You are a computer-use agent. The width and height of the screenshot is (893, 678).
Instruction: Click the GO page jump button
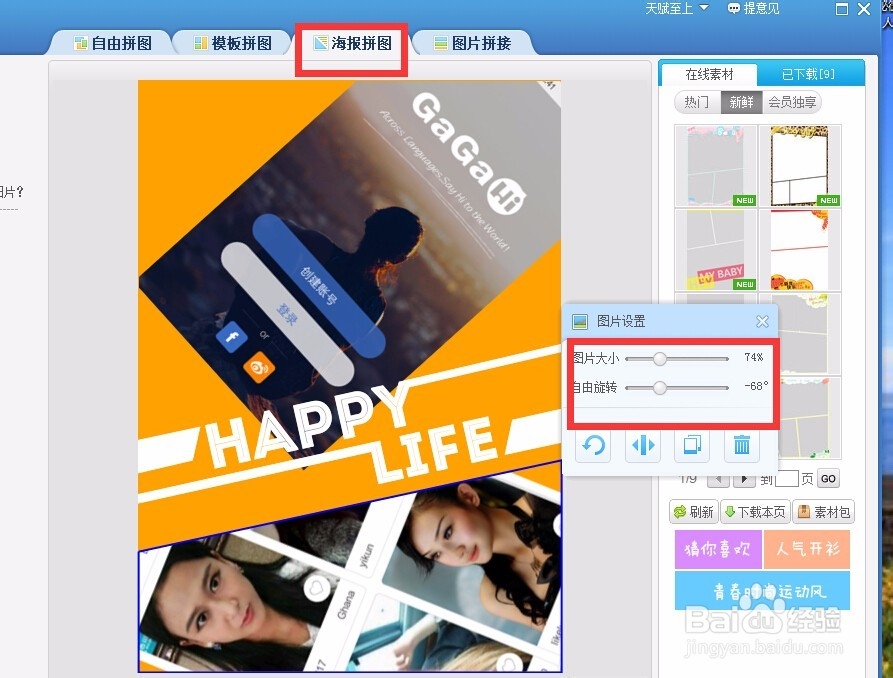click(827, 479)
